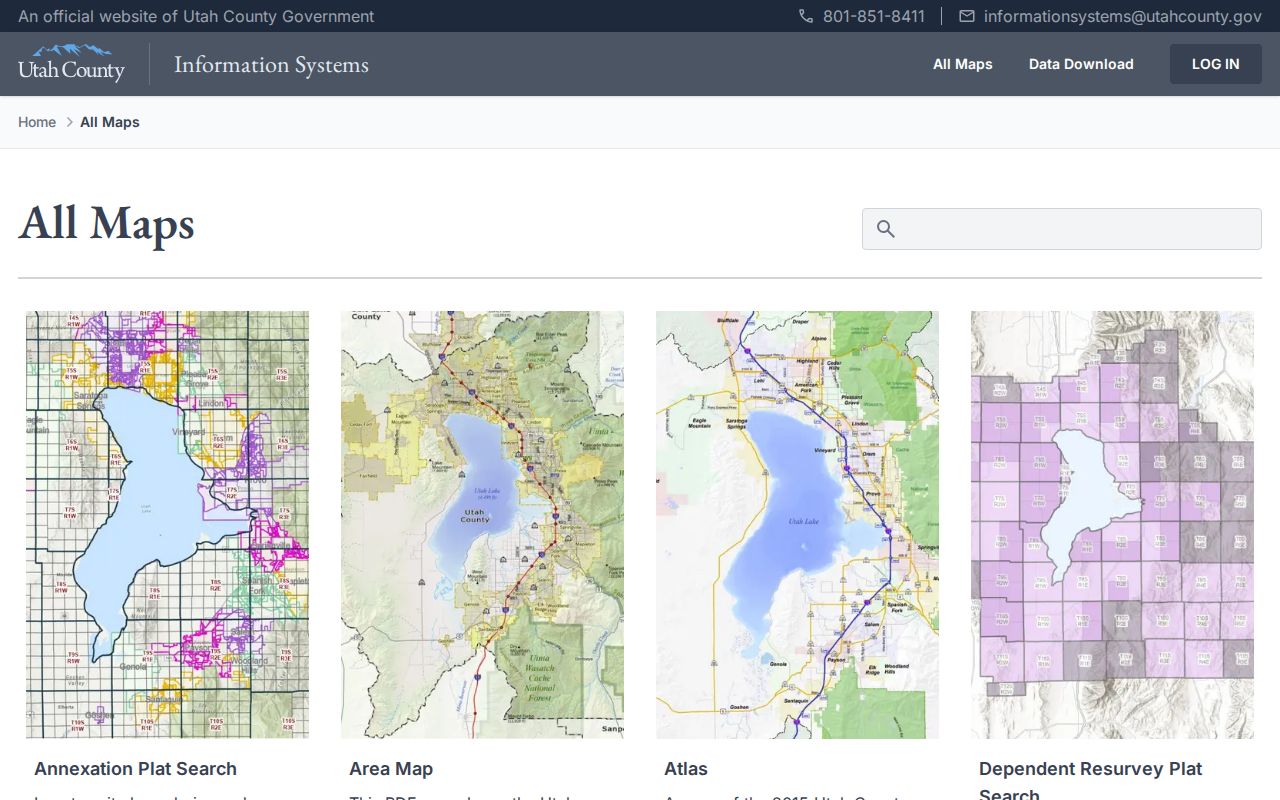
Task: Open the Data Download menu item
Action: (1081, 64)
